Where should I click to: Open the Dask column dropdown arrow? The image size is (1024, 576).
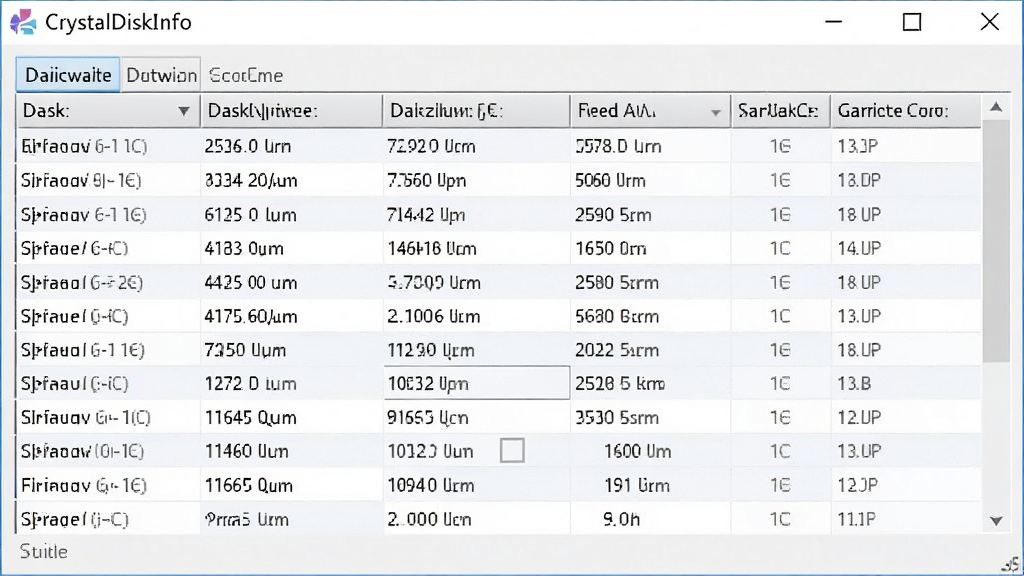pos(184,111)
